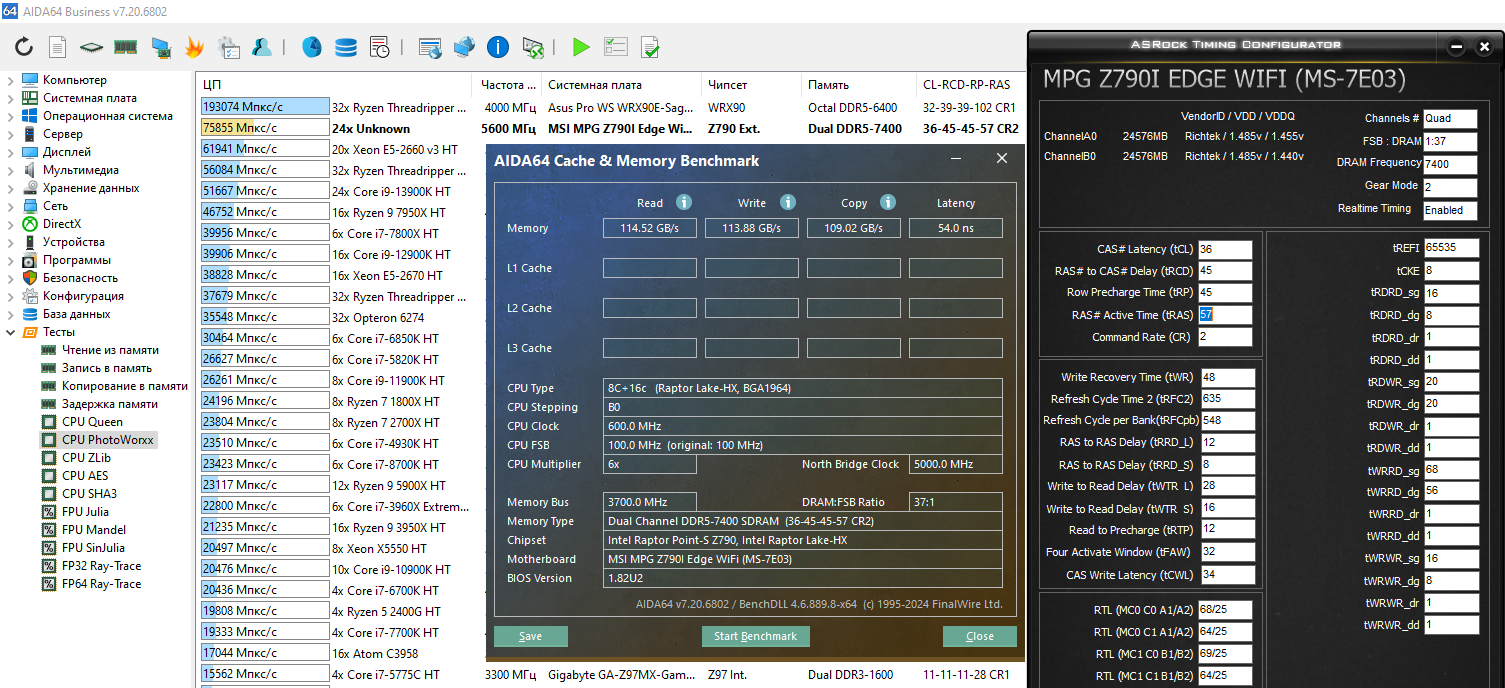The height and width of the screenshot is (688, 1505).
Task: Expand the Системная плата tree node
Action: (10, 98)
